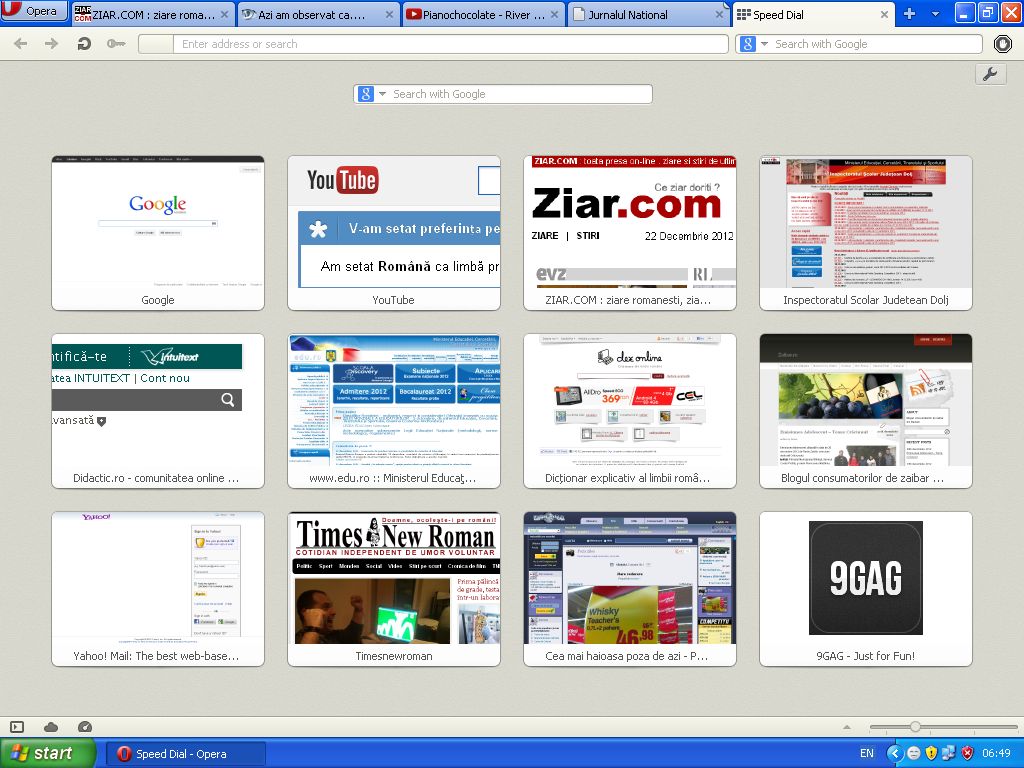The image size is (1024, 768).
Task: Open 'Blogul consumatorilor de zaibar' thumbnail
Action: 866,411
